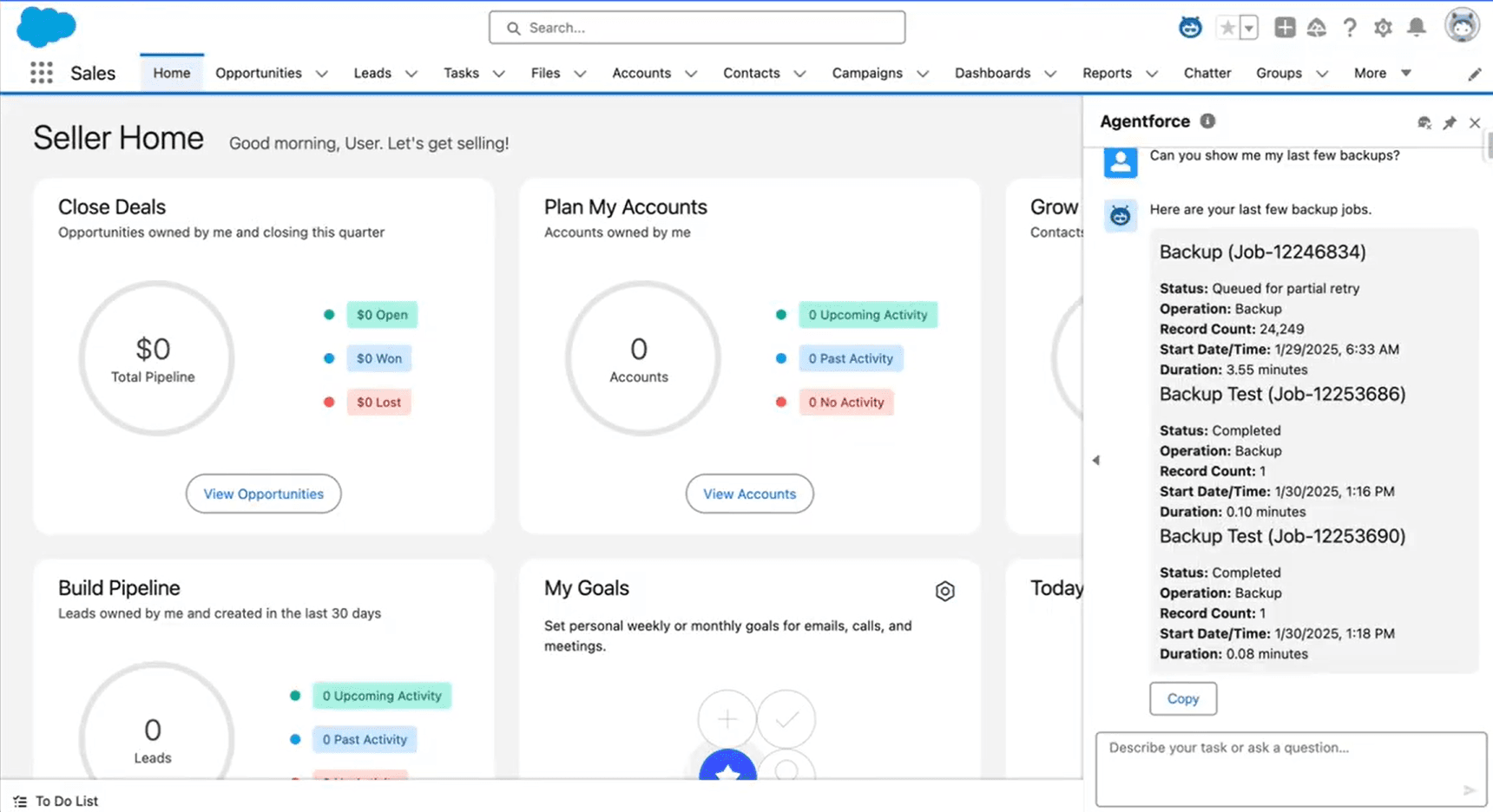1493x812 pixels.
Task: Click the Agentforce new chat icon
Action: (1424, 122)
